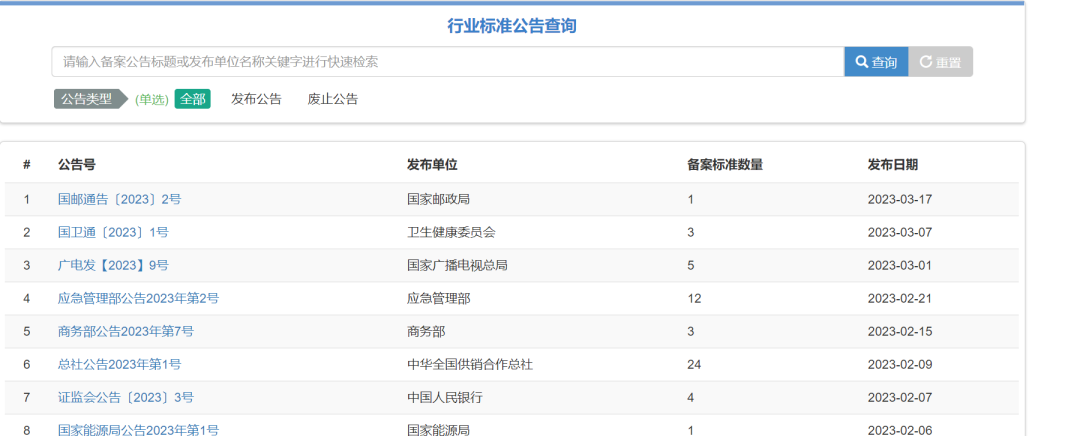This screenshot has width=1080, height=436.
Task: Open 国家能源局公告2023年第1号 link
Action: [138, 430]
